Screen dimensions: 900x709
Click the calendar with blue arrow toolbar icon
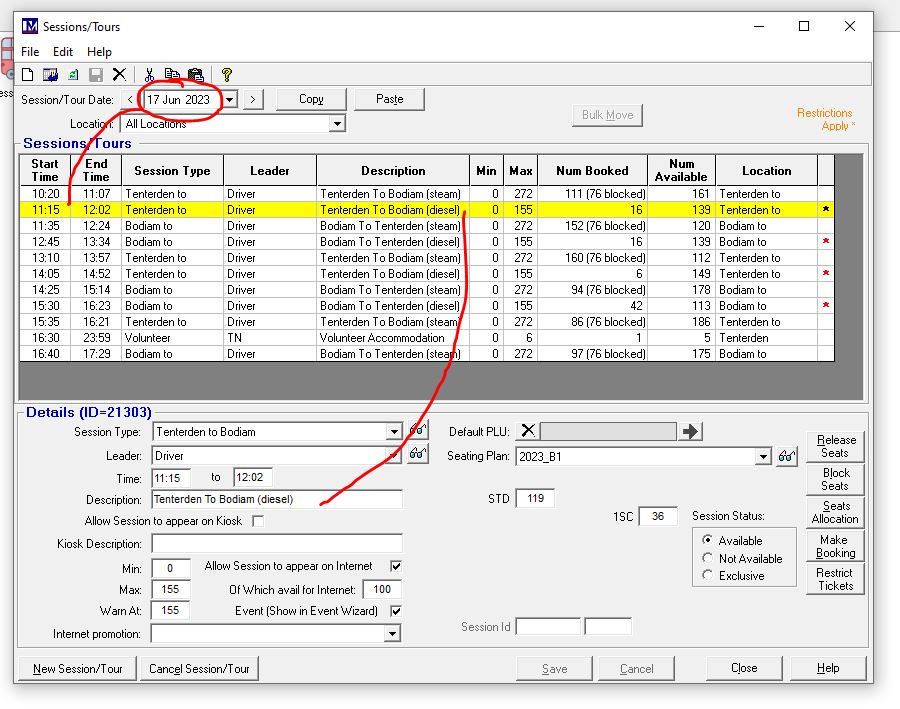51,75
